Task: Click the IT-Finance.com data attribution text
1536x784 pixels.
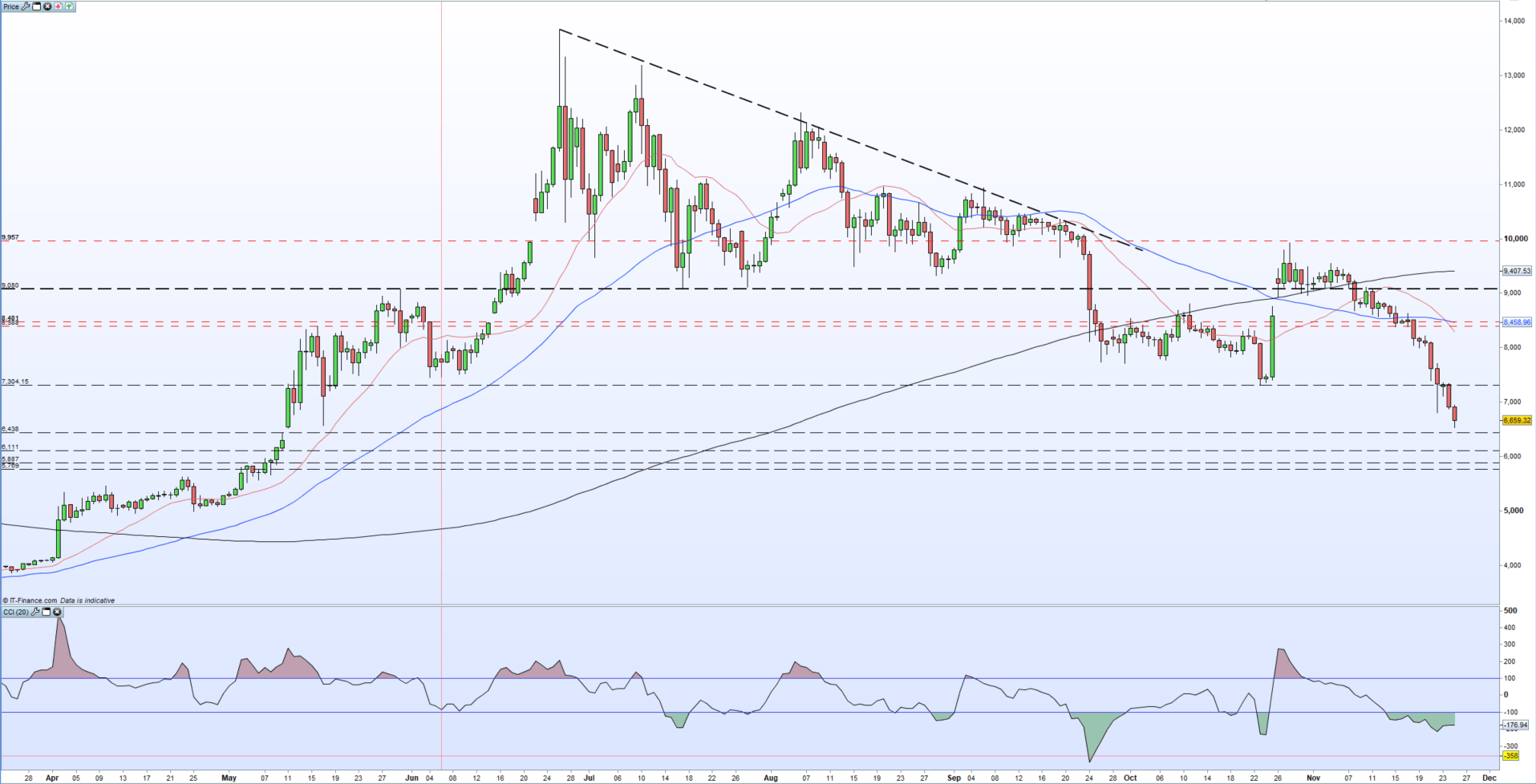Action: click(59, 600)
